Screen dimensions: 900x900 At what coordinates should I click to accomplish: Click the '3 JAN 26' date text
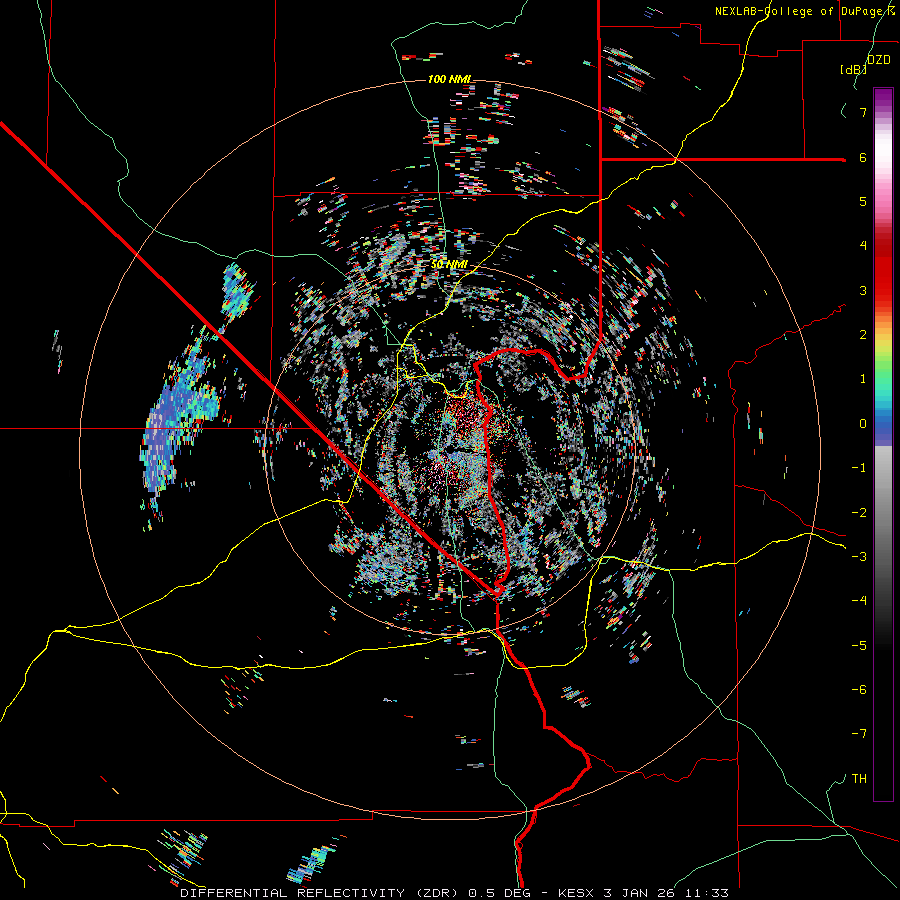[639, 893]
